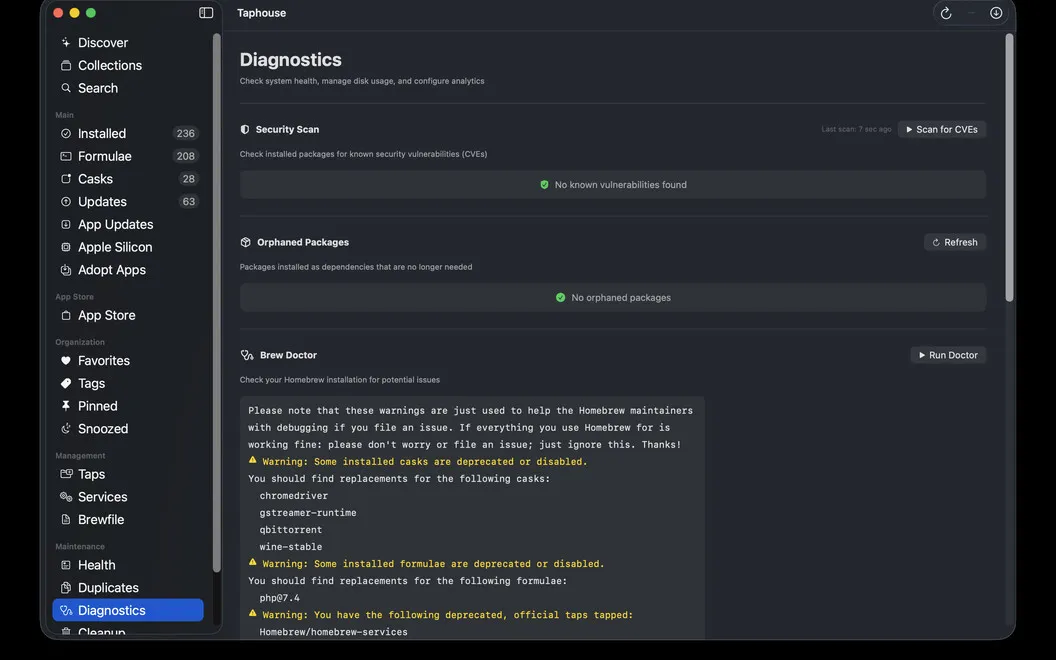Image resolution: width=1056 pixels, height=660 pixels.
Task: Click the Taps icon in sidebar
Action: (66, 474)
